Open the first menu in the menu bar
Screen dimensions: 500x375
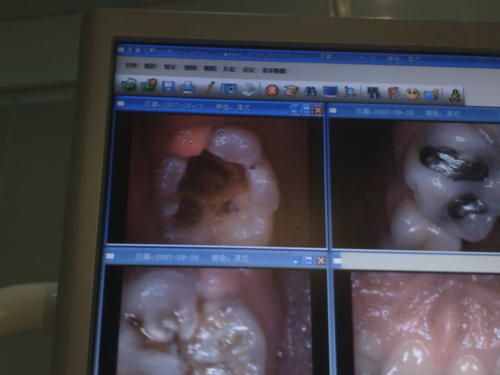click(x=131, y=65)
